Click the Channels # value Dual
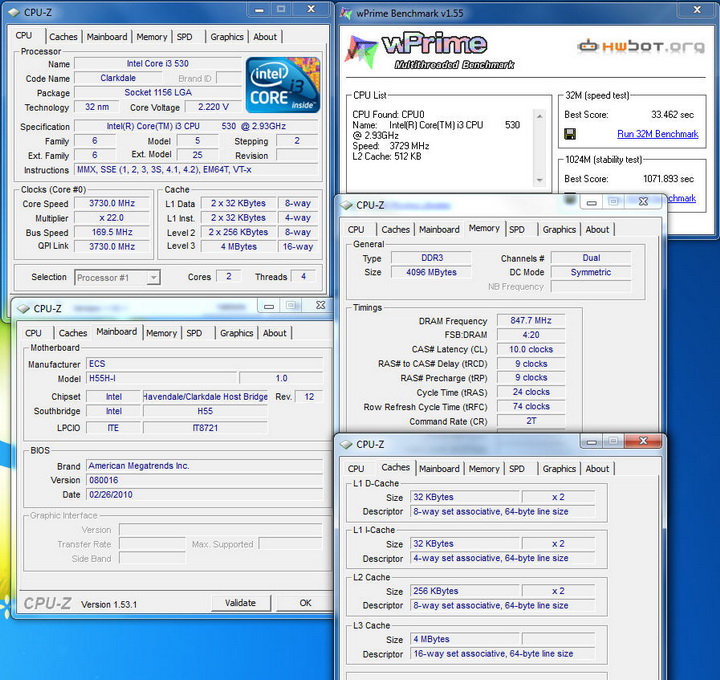720x680 pixels. pos(591,258)
